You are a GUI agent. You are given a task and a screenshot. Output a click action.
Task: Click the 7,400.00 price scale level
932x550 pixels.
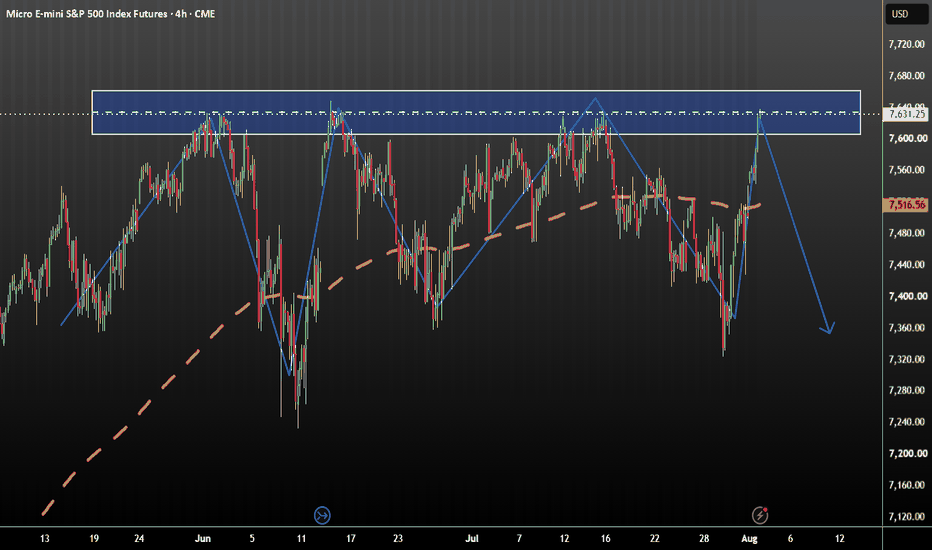906,296
